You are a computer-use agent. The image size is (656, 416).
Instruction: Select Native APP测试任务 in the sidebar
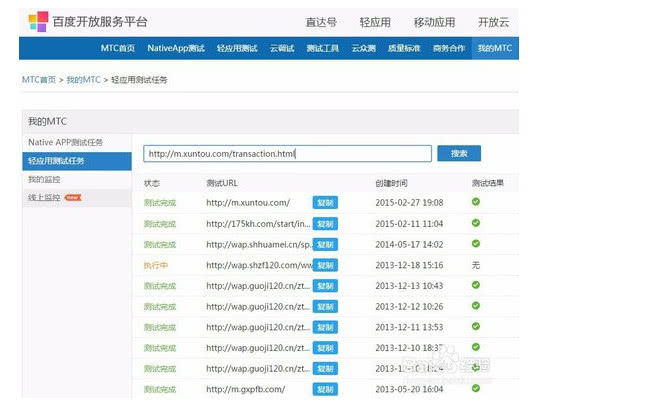pos(65,143)
